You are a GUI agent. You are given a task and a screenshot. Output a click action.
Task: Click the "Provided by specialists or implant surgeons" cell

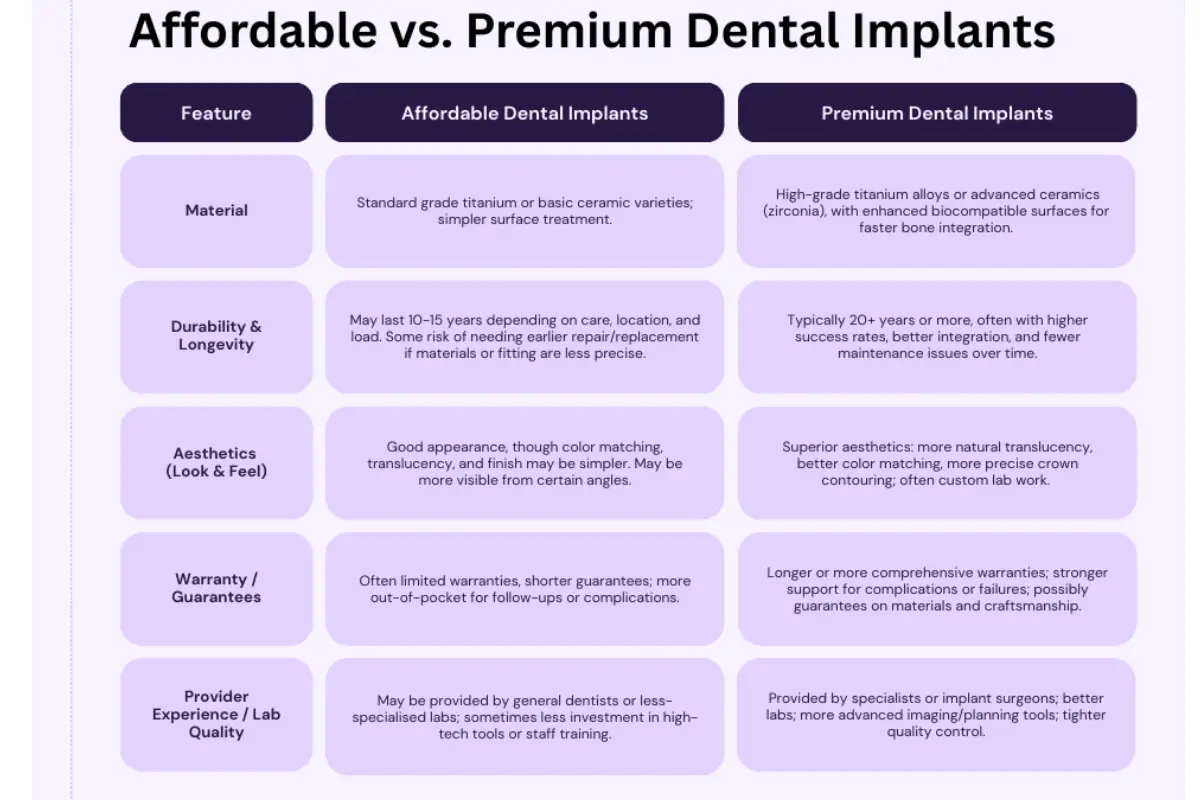[937, 714]
